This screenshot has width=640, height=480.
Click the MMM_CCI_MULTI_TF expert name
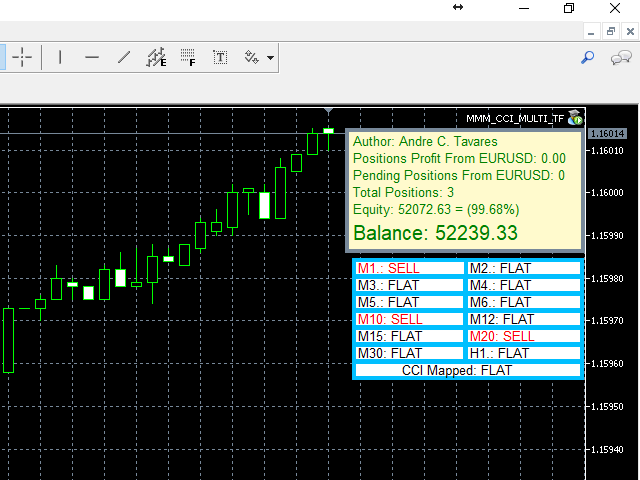point(515,118)
